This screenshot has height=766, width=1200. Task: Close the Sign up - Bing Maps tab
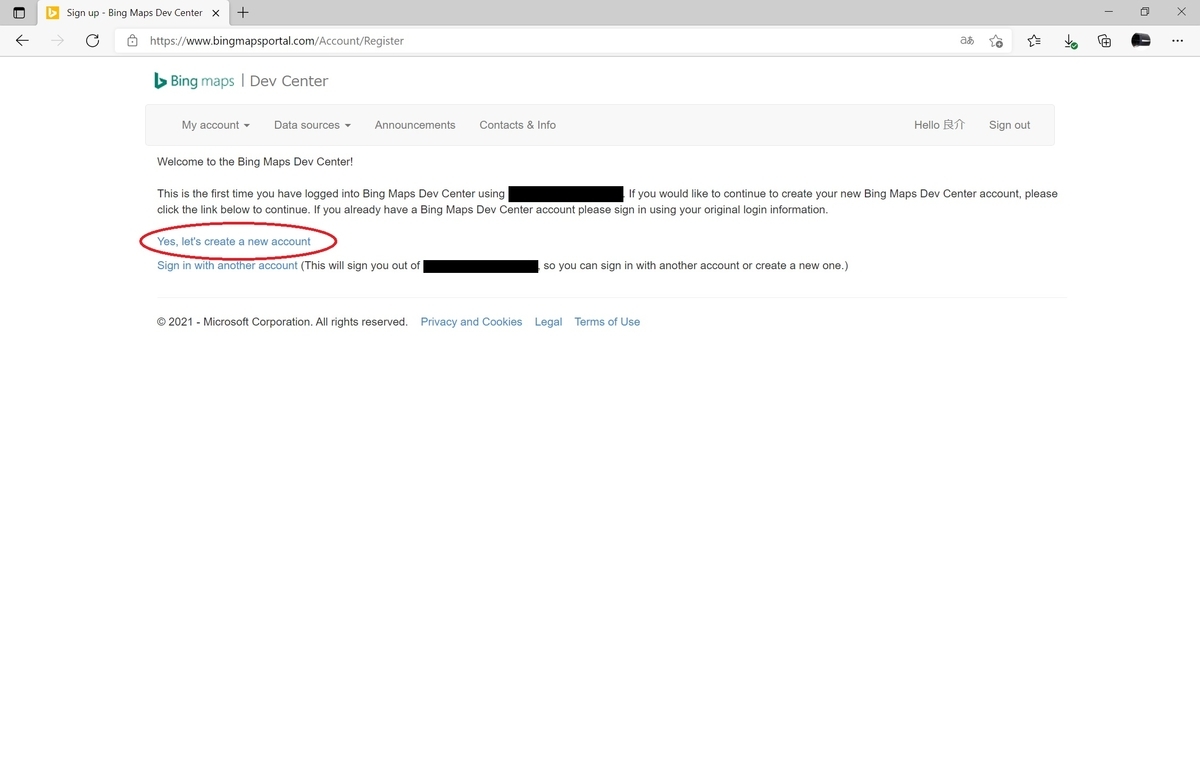pyautogui.click(x=217, y=13)
